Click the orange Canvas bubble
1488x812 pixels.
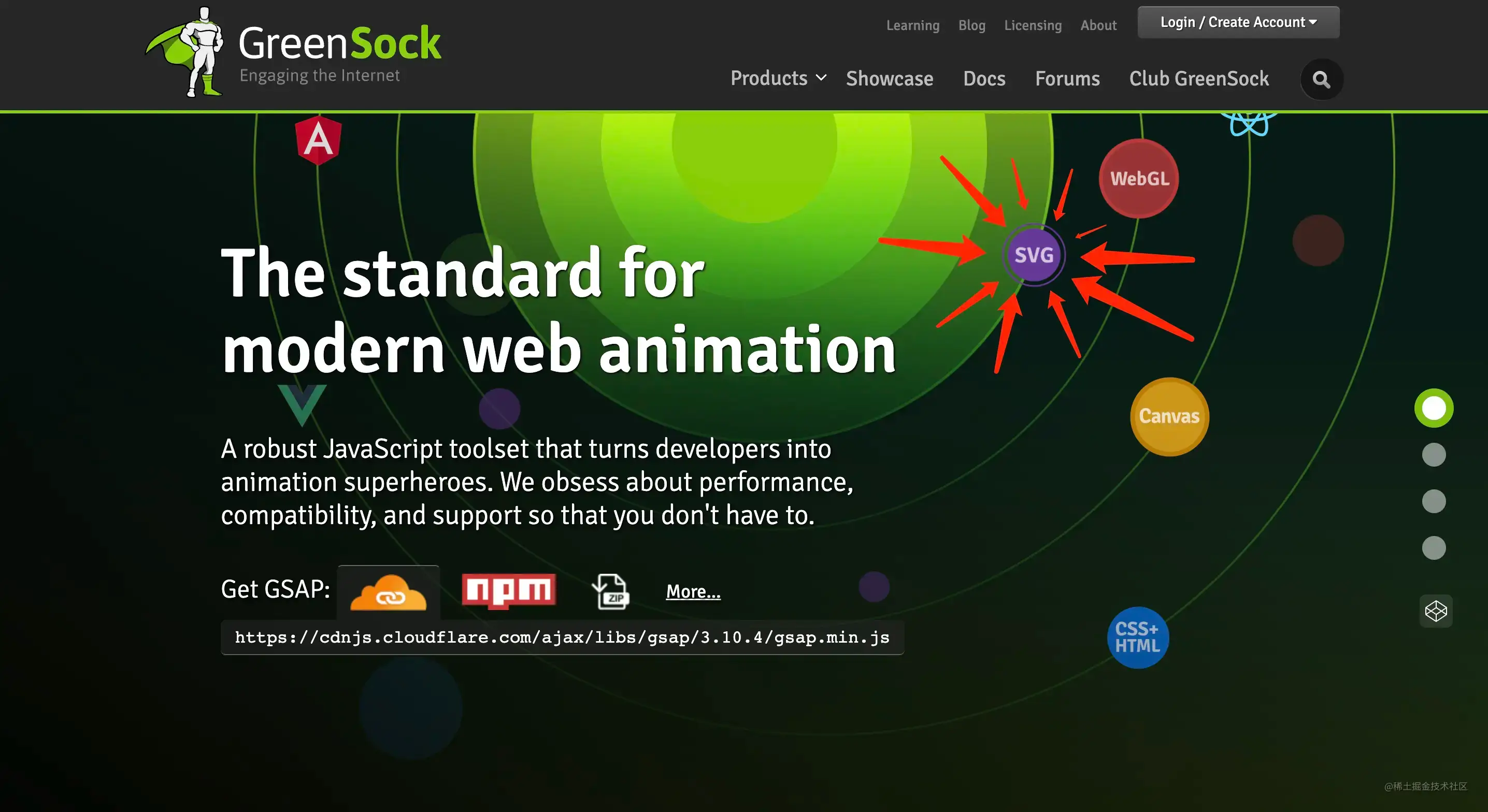(1169, 416)
